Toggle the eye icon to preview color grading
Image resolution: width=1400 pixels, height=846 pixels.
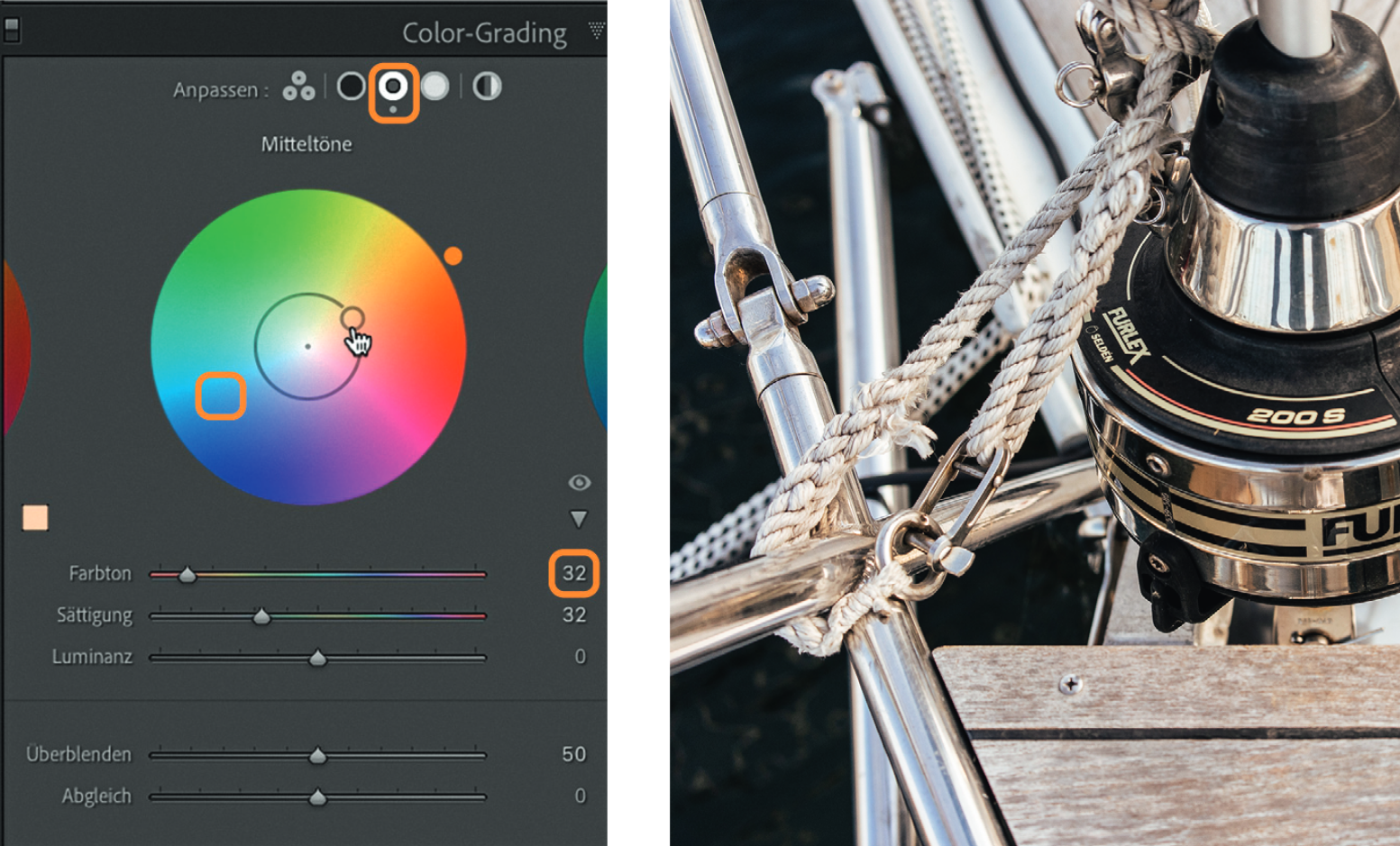pyautogui.click(x=579, y=483)
